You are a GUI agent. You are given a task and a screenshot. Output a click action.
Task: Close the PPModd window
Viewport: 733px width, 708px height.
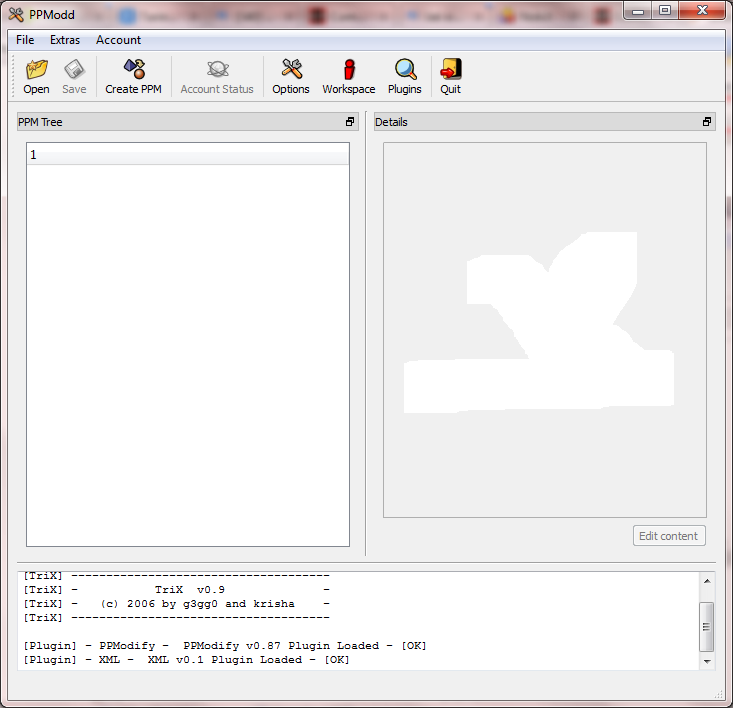click(x=702, y=11)
